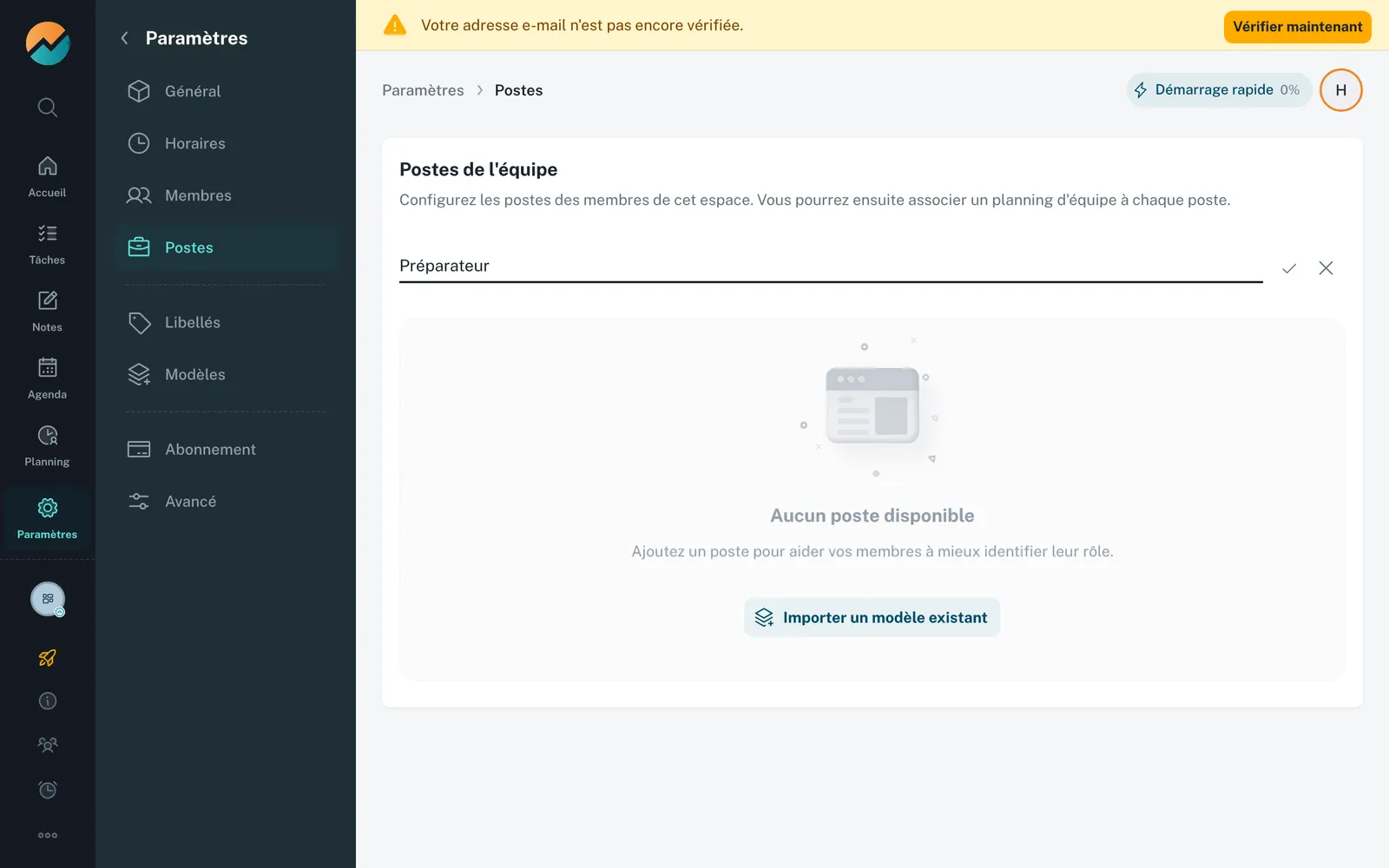
Task: Go to Accueil home page
Action: click(47, 177)
